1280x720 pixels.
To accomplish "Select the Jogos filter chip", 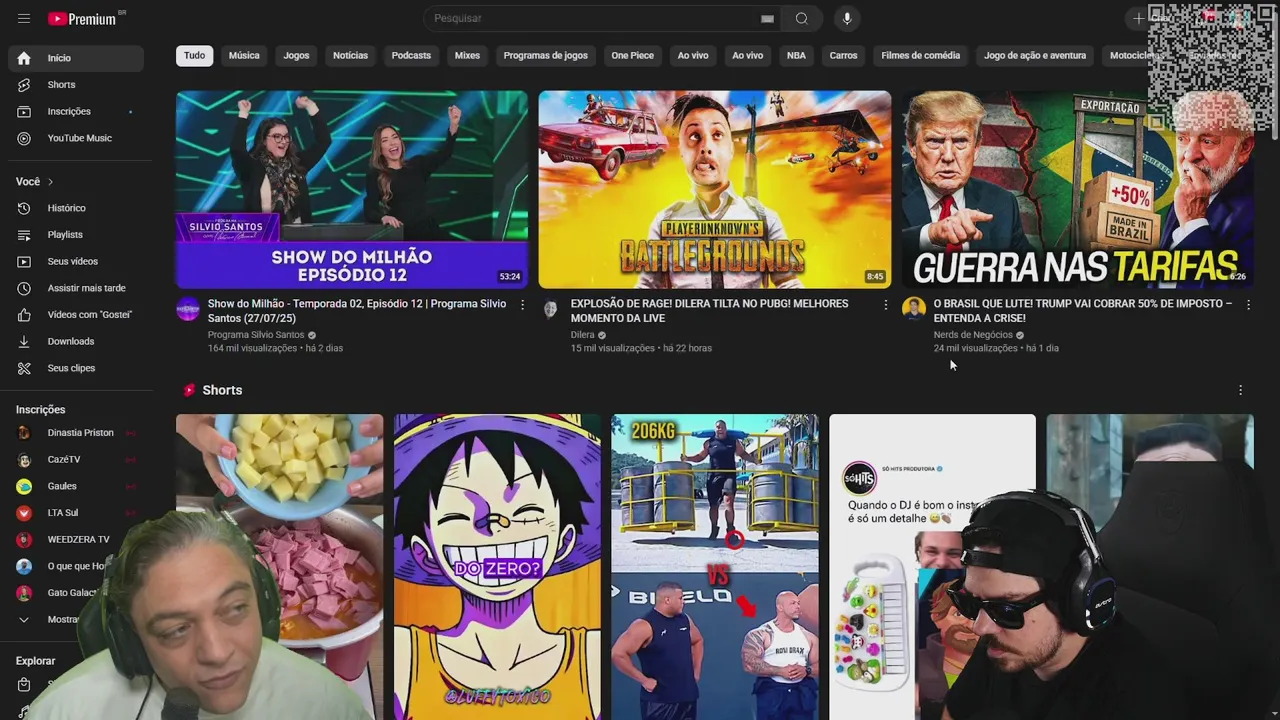I will click(x=296, y=56).
